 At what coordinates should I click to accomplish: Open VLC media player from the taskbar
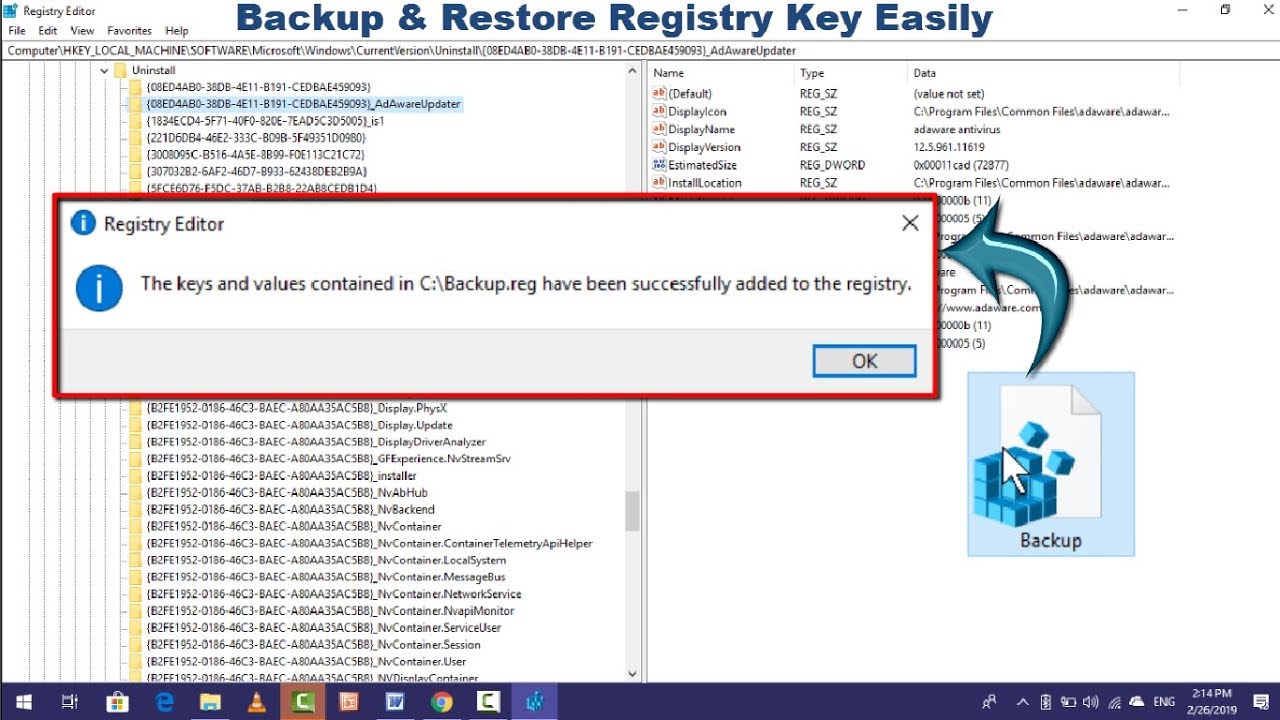click(x=256, y=702)
